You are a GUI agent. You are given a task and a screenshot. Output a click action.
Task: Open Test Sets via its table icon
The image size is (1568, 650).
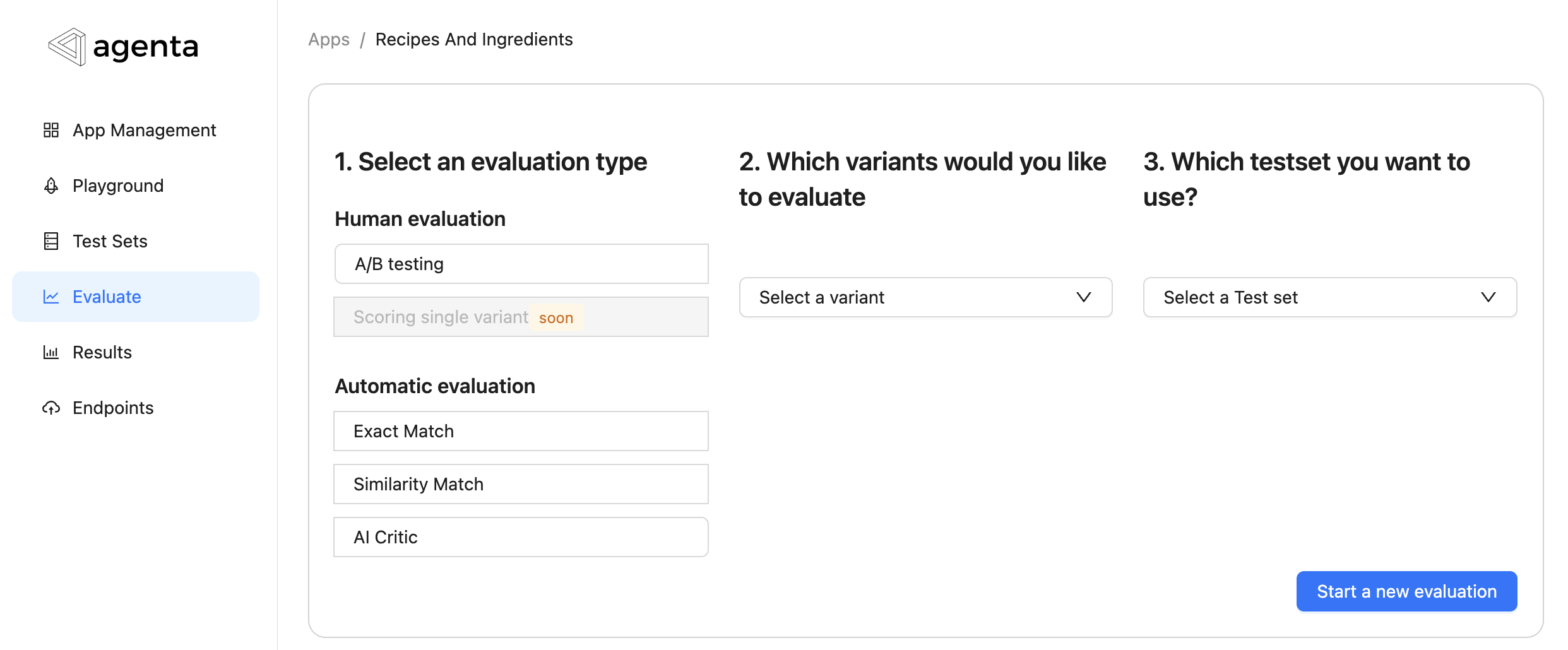52,241
